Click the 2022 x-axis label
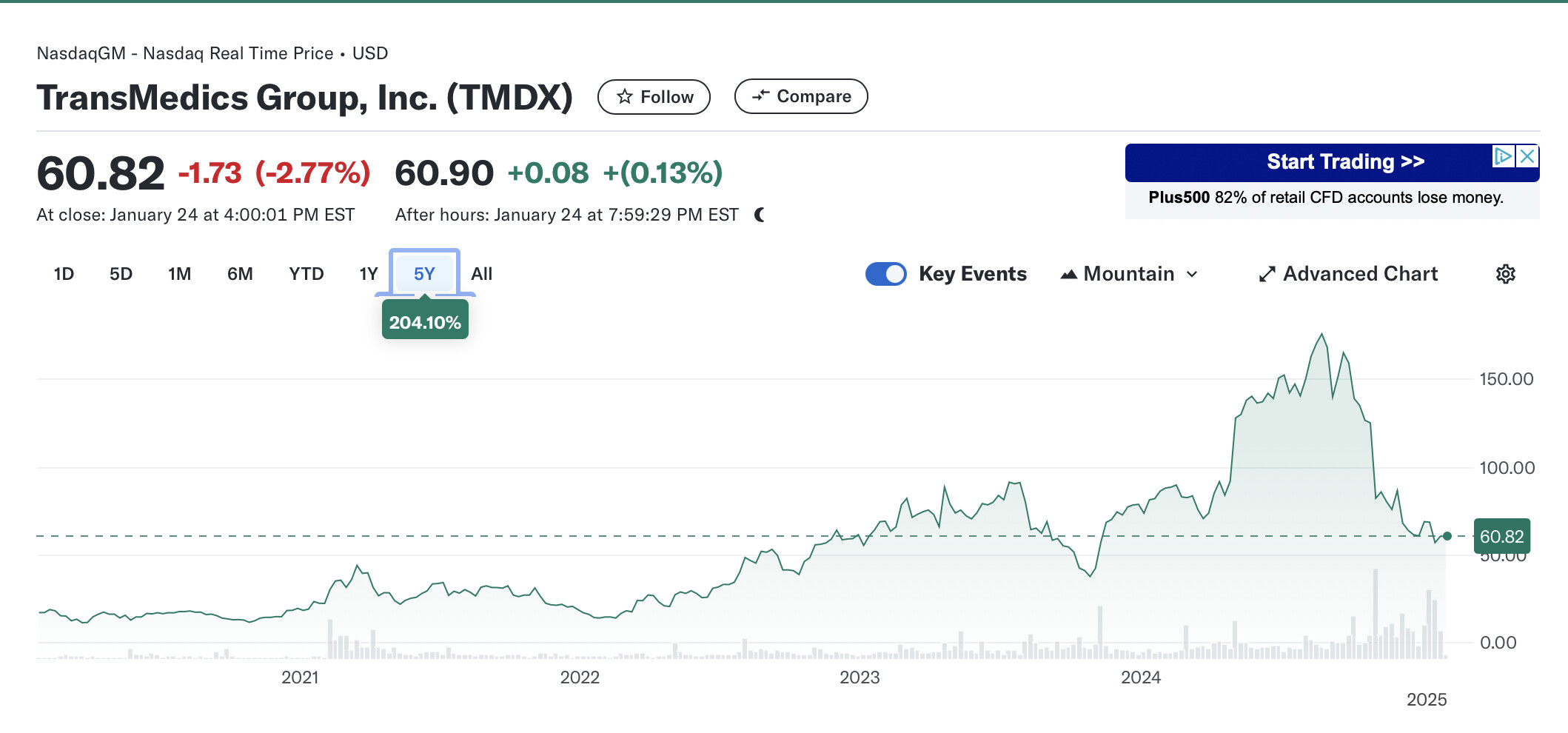The image size is (1568, 733). 580,677
